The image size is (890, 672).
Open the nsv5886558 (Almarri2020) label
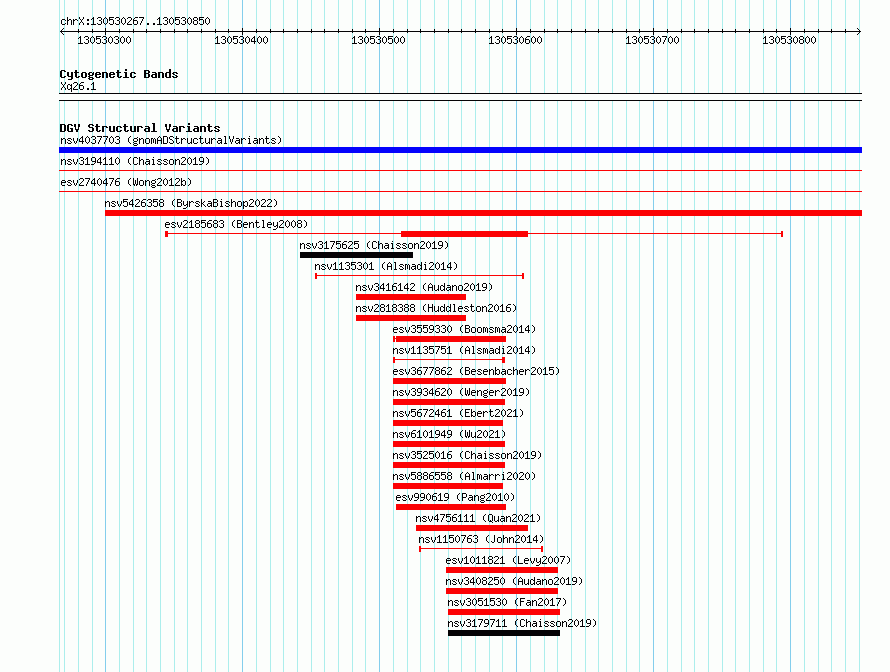coord(464,476)
